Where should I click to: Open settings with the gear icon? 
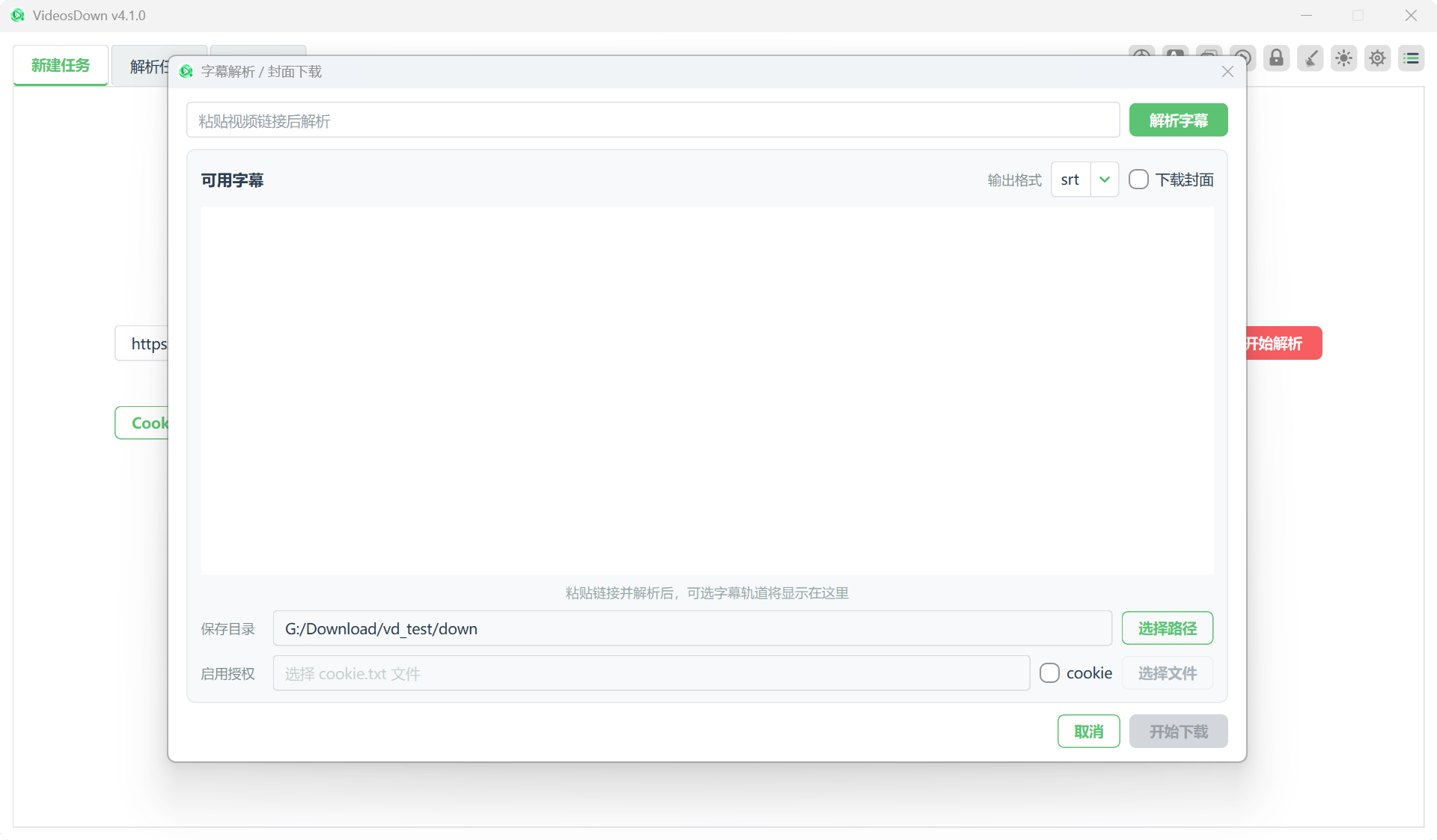point(1377,58)
